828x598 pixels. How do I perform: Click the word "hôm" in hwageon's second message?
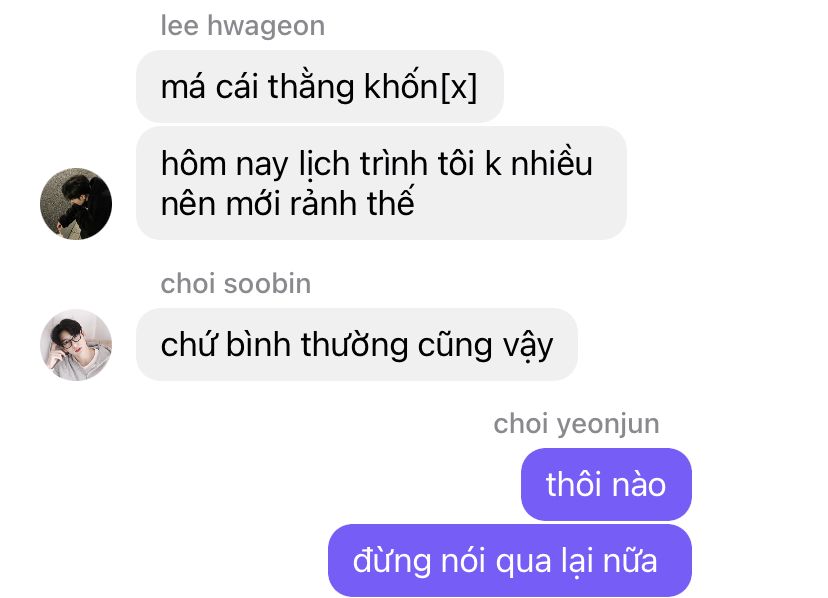pos(193,162)
